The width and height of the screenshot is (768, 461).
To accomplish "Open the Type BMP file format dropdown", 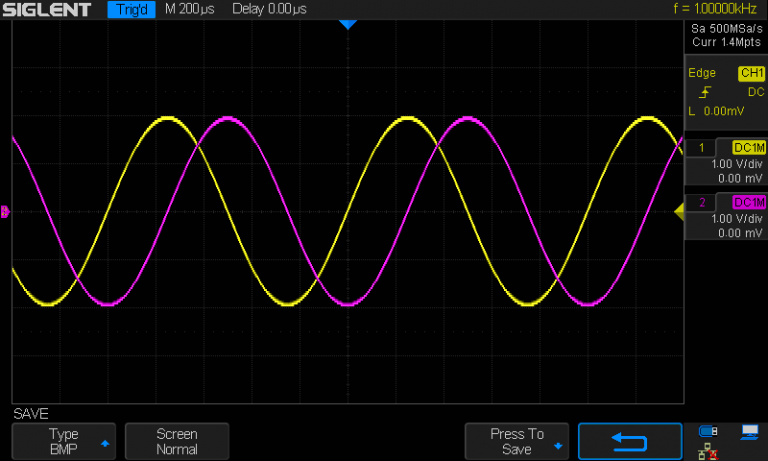I will [64, 442].
